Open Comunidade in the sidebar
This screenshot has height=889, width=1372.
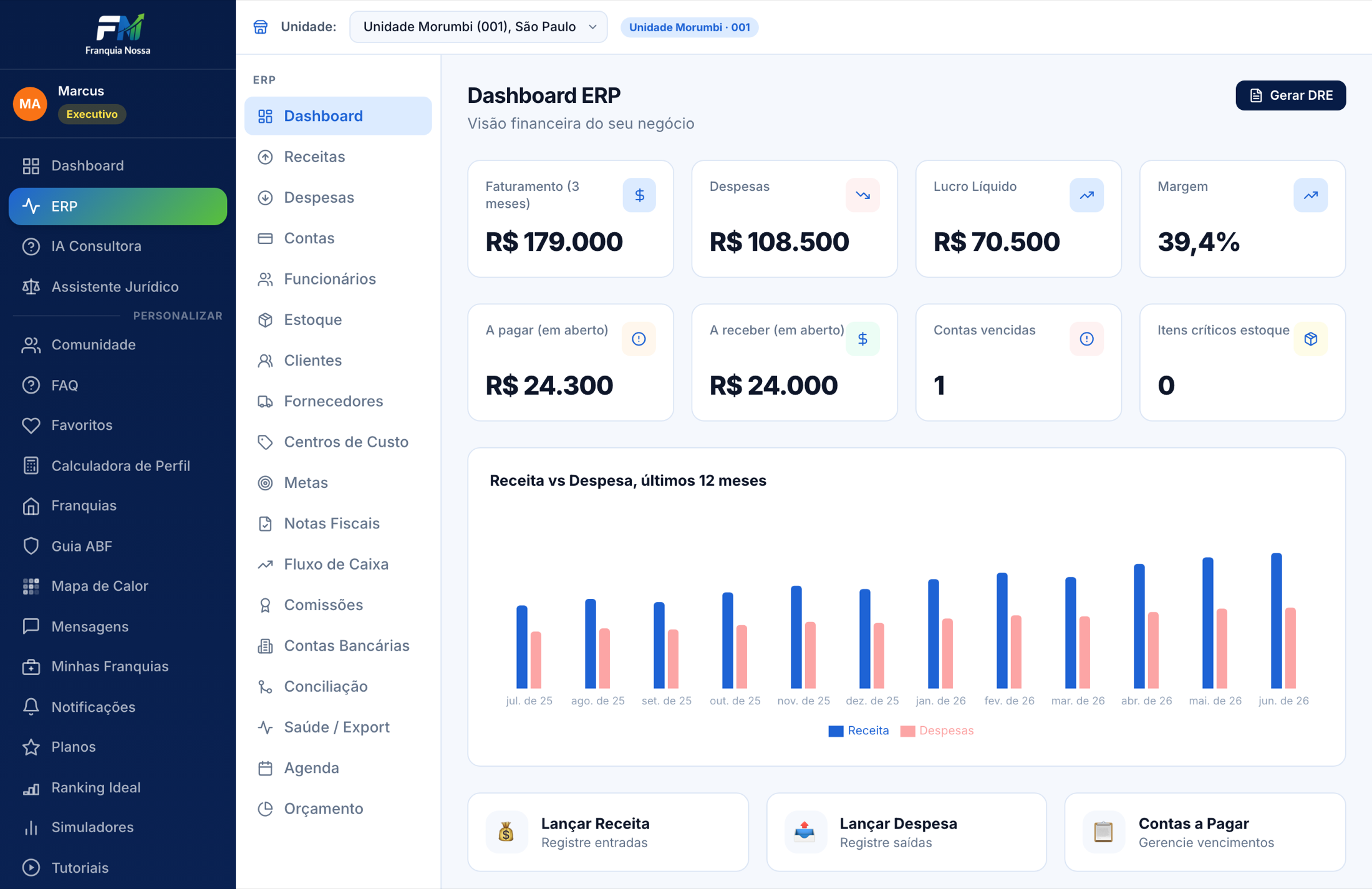[x=118, y=345]
